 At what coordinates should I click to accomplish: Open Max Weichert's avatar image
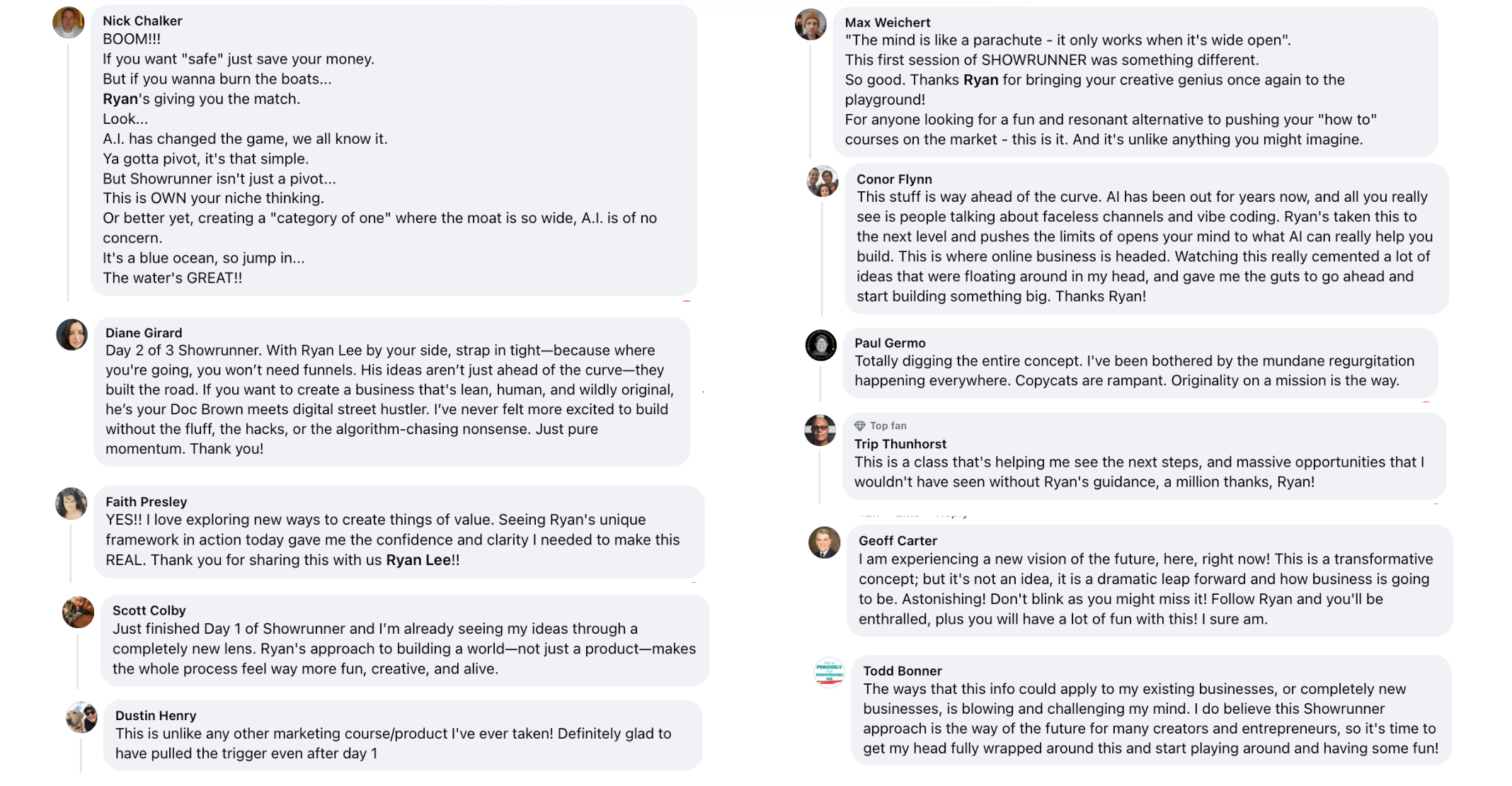click(x=811, y=25)
